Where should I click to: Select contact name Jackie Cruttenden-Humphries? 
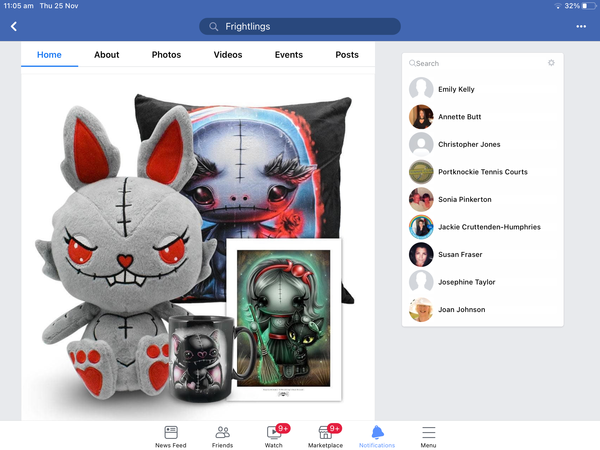(x=489, y=227)
